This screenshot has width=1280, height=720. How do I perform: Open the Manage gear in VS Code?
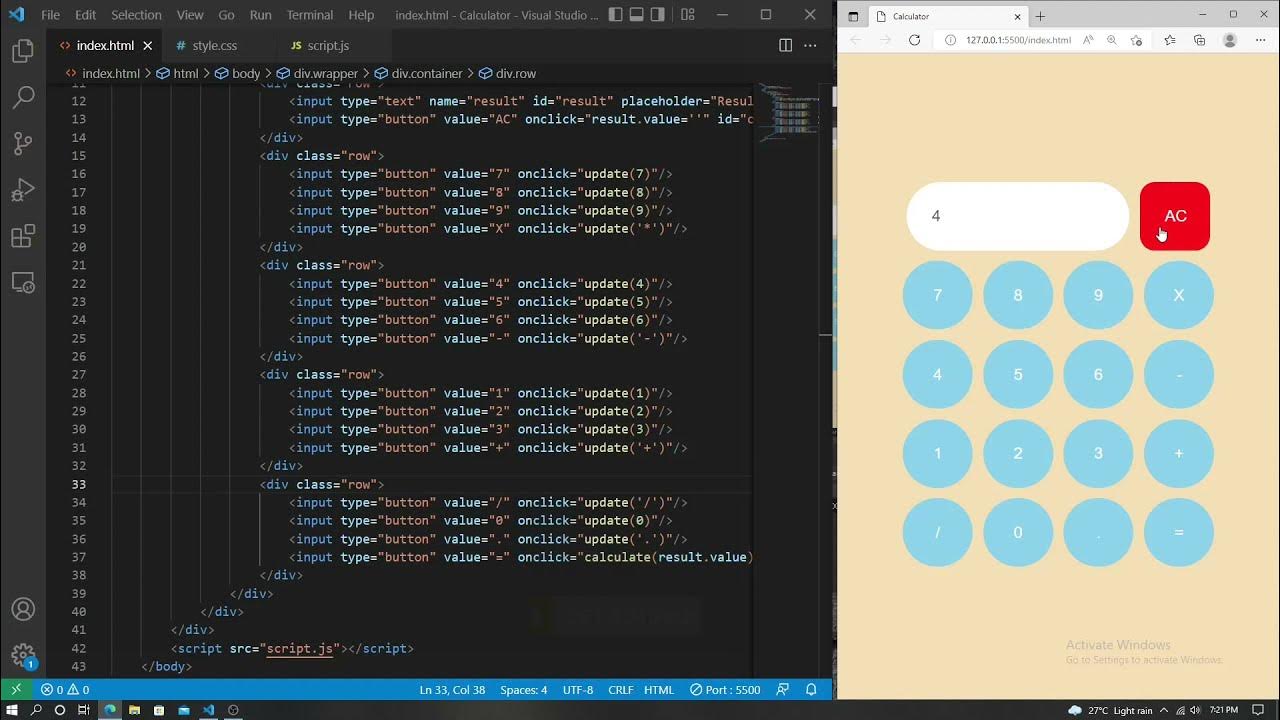coord(23,656)
